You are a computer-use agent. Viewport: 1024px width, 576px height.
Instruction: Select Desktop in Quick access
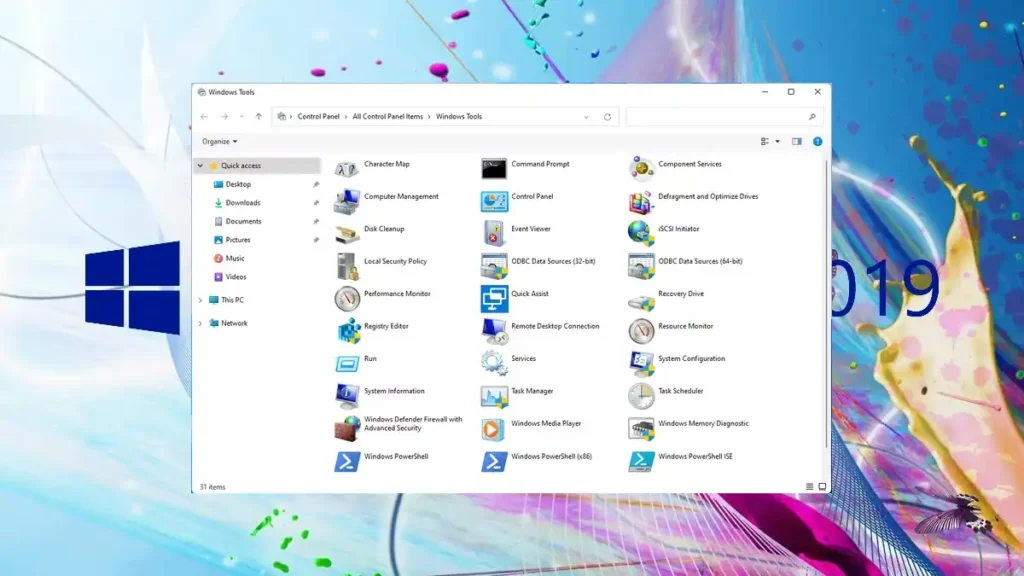tap(238, 184)
